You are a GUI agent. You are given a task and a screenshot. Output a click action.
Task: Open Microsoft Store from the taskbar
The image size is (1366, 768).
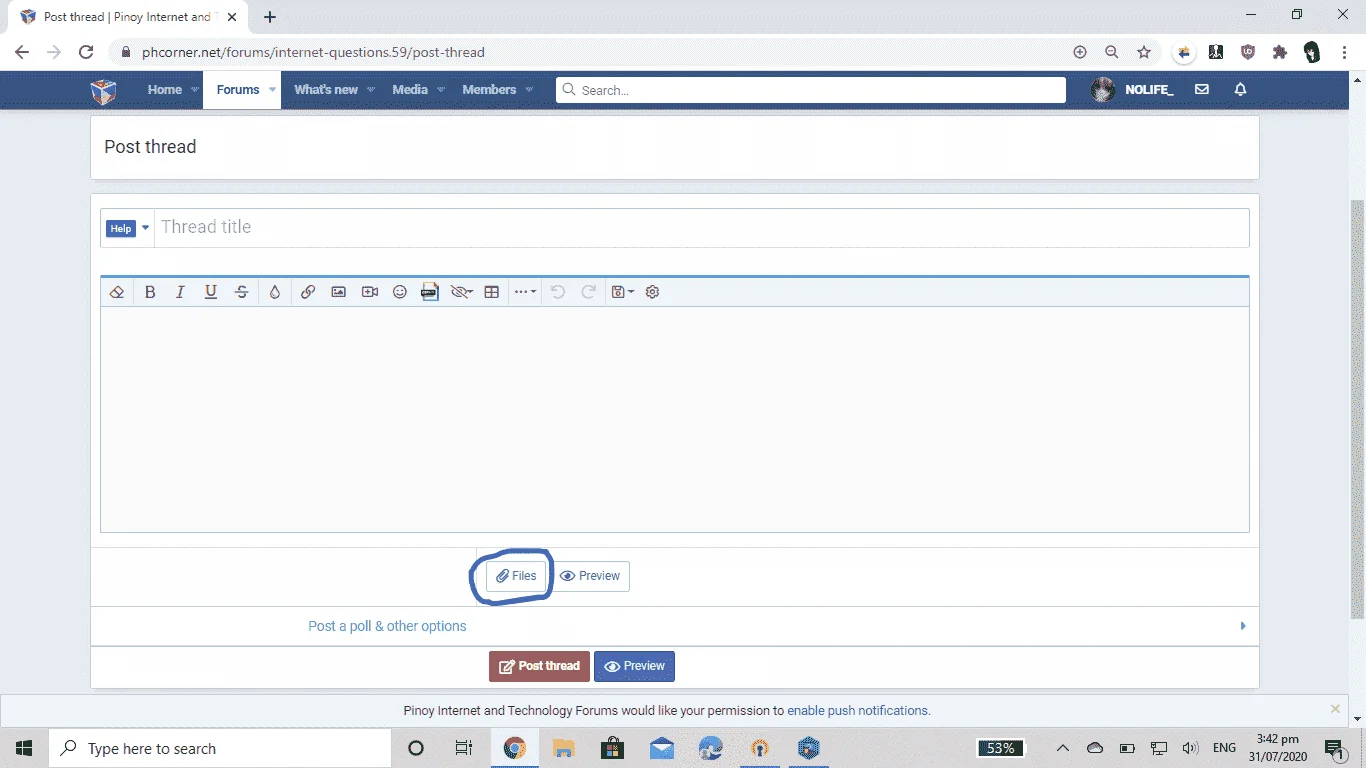click(612, 748)
